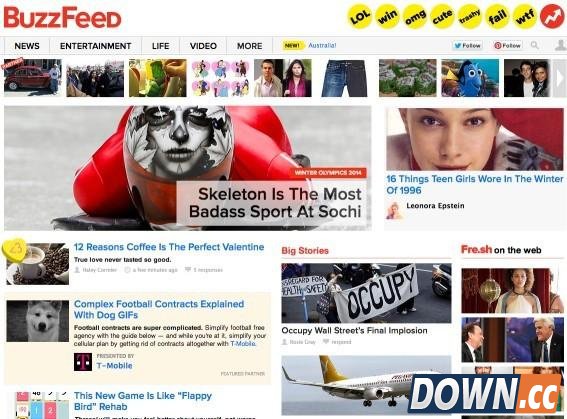Click the yellow LOL reaction badge
567x419 pixels.
click(x=360, y=16)
